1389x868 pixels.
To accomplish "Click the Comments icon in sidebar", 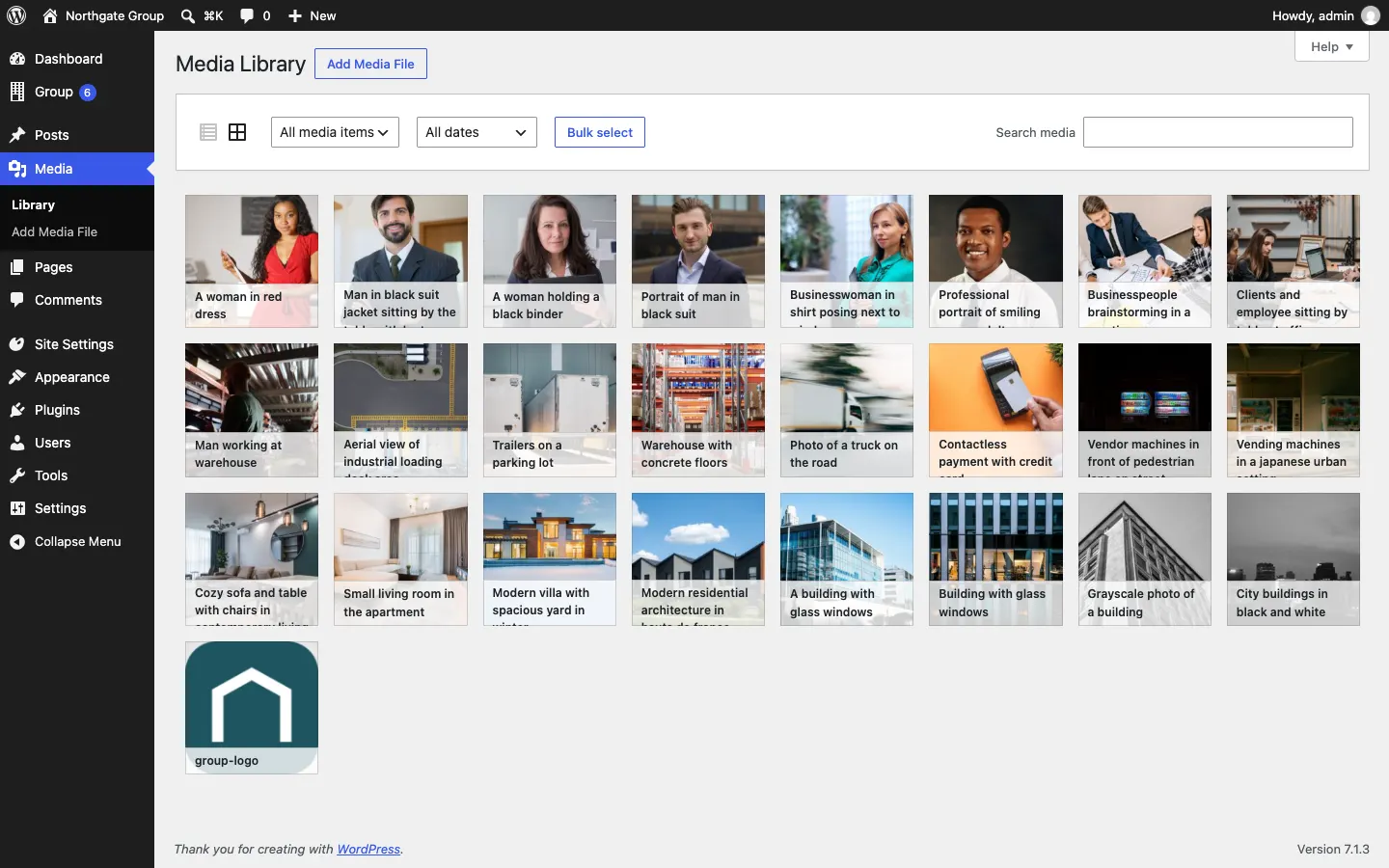I will coord(17,300).
